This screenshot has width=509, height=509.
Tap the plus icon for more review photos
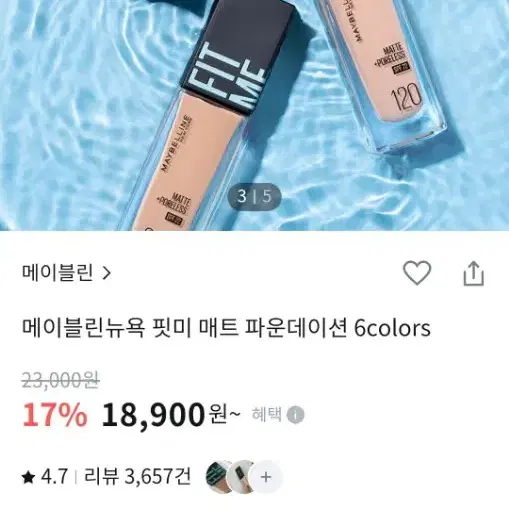coord(266,477)
